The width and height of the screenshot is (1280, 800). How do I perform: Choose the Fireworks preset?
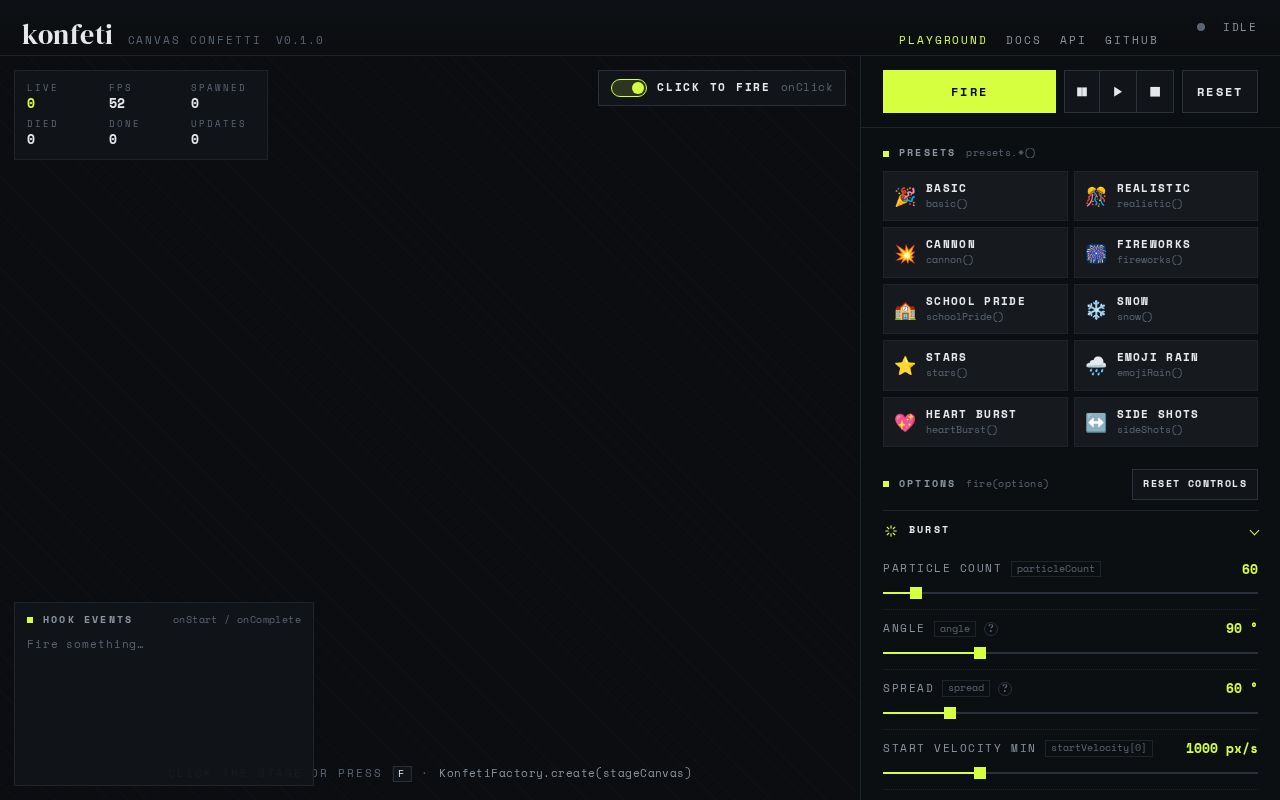click(1166, 252)
